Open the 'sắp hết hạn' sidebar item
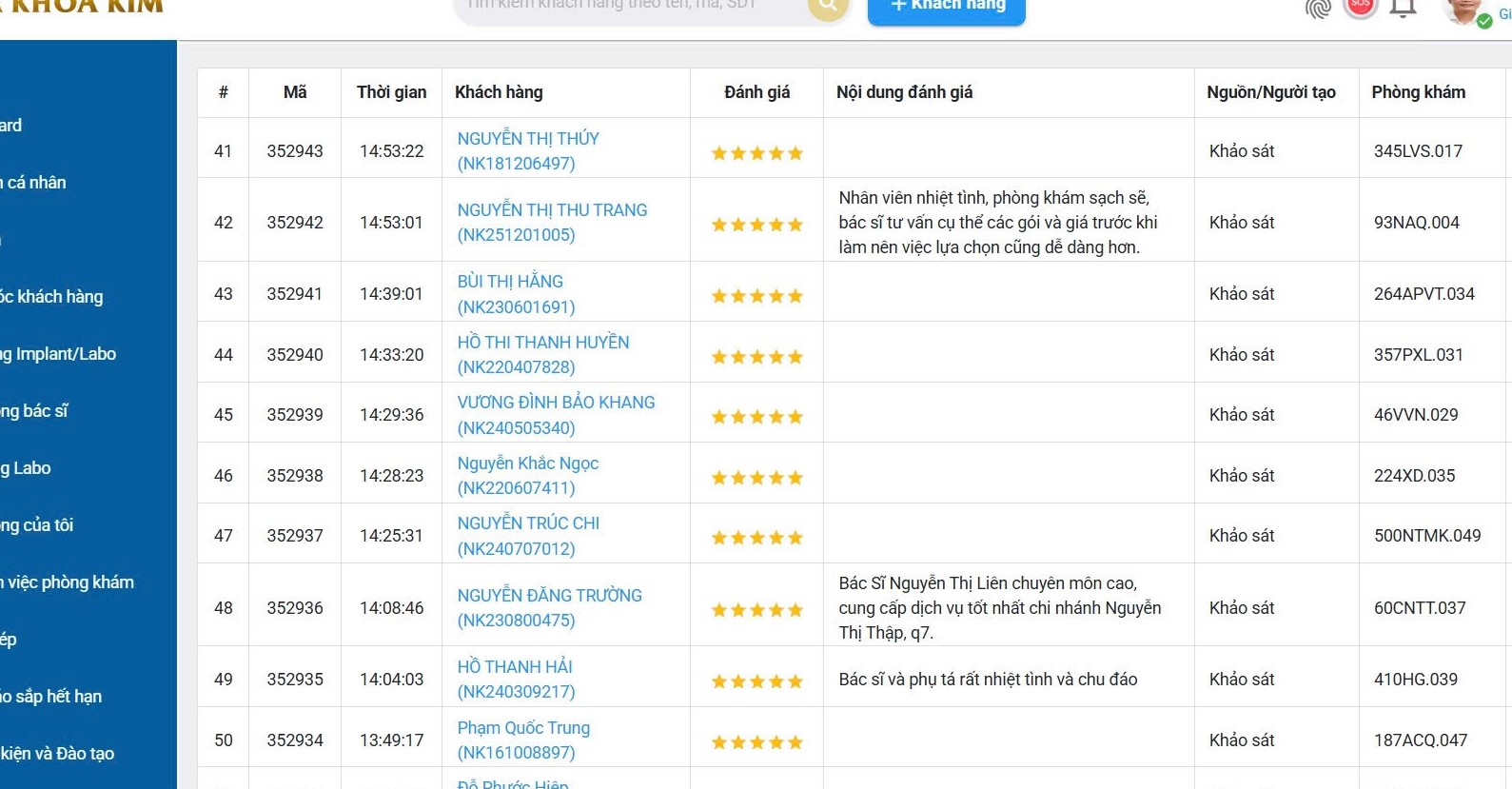This screenshot has width=1512, height=789. tap(53, 697)
